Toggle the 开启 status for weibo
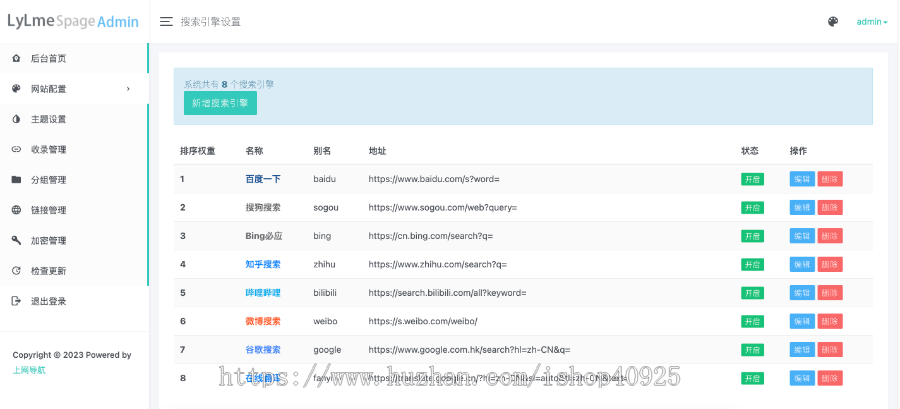Image resolution: width=900 pixels, height=409 pixels. [x=752, y=321]
